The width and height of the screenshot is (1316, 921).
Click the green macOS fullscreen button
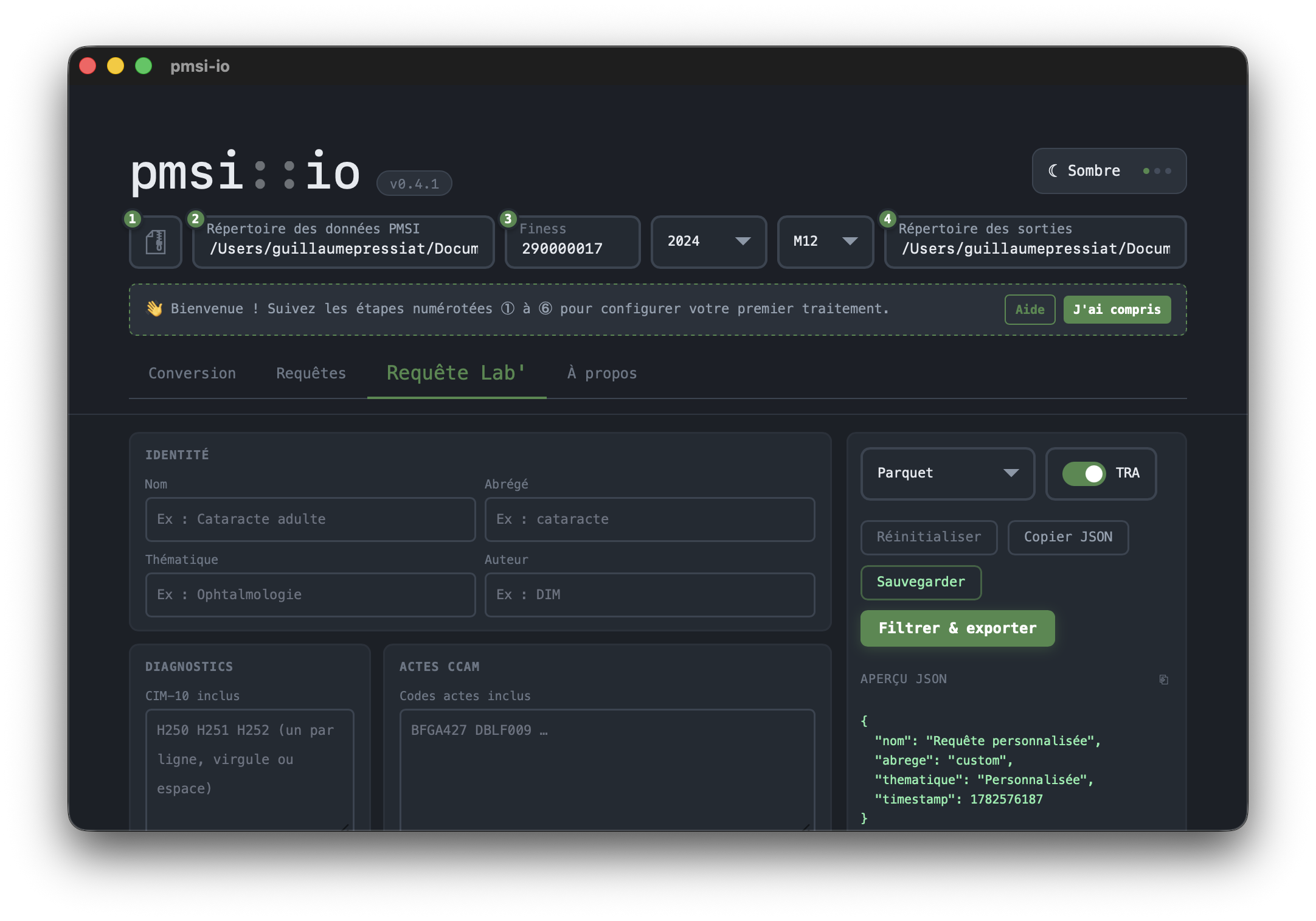click(x=144, y=66)
